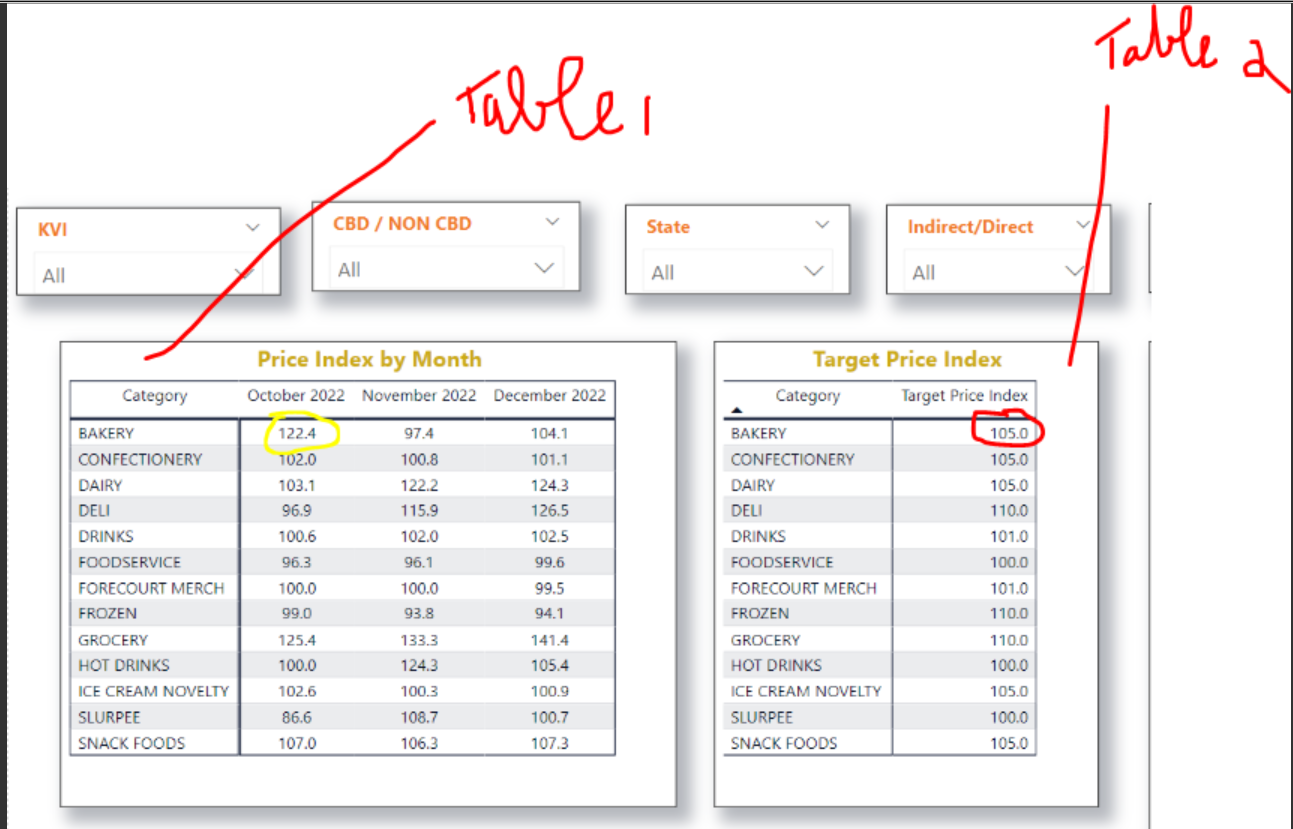Click Bakery November 2022 value 97.4
1293x829 pixels.
point(419,433)
